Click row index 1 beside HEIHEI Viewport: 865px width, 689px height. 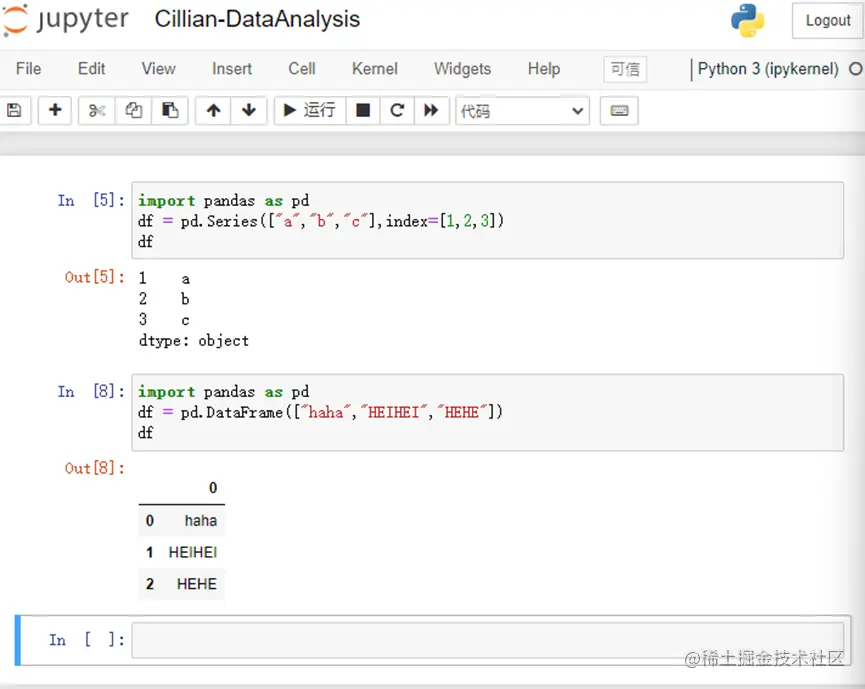149,552
